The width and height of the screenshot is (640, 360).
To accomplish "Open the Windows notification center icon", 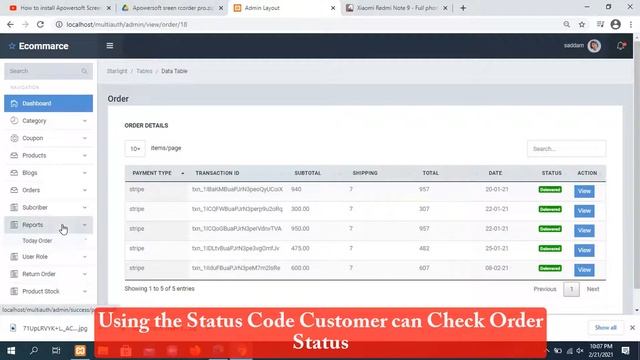I will 625,350.
